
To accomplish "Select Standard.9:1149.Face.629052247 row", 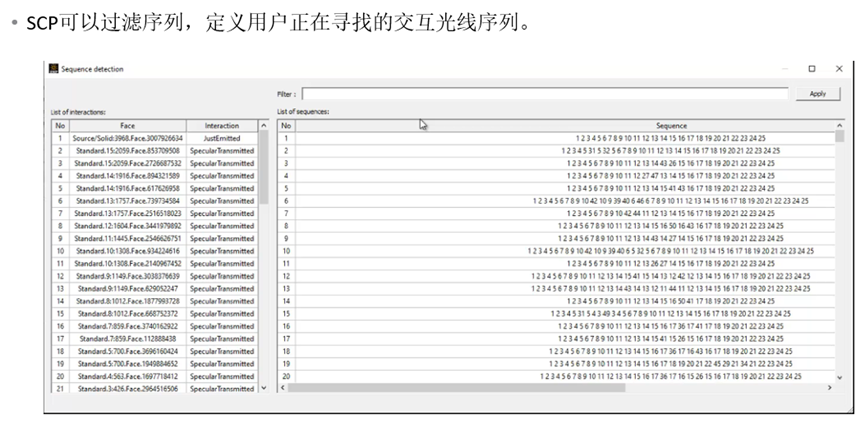I will tap(154, 289).
